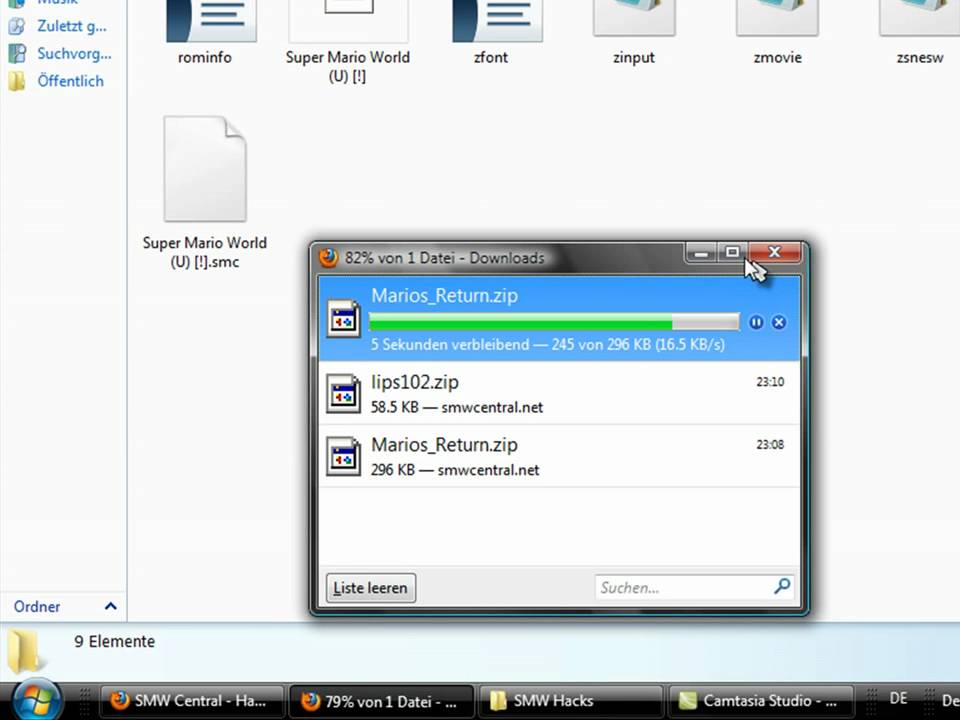960x720 pixels.
Task: Switch to the '79% von 1 Datei' taskbar button
Action: 381,701
